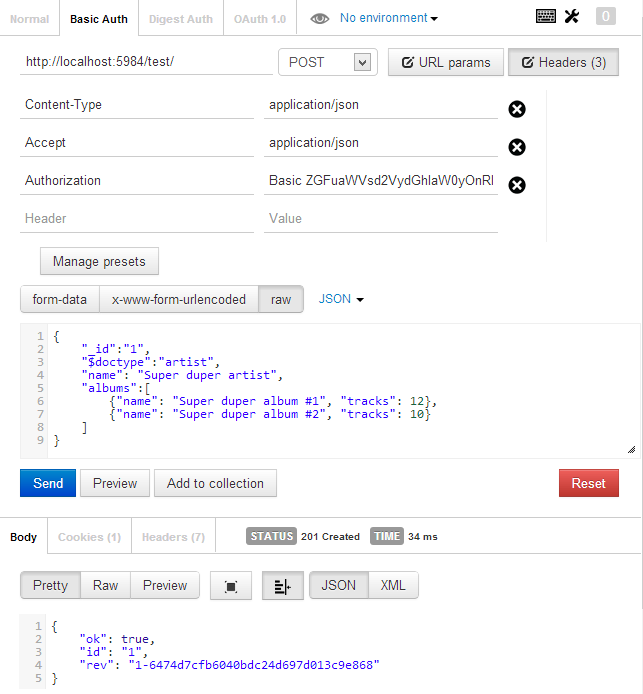
Task: Click the empty Header name field
Action: [x=137, y=219]
